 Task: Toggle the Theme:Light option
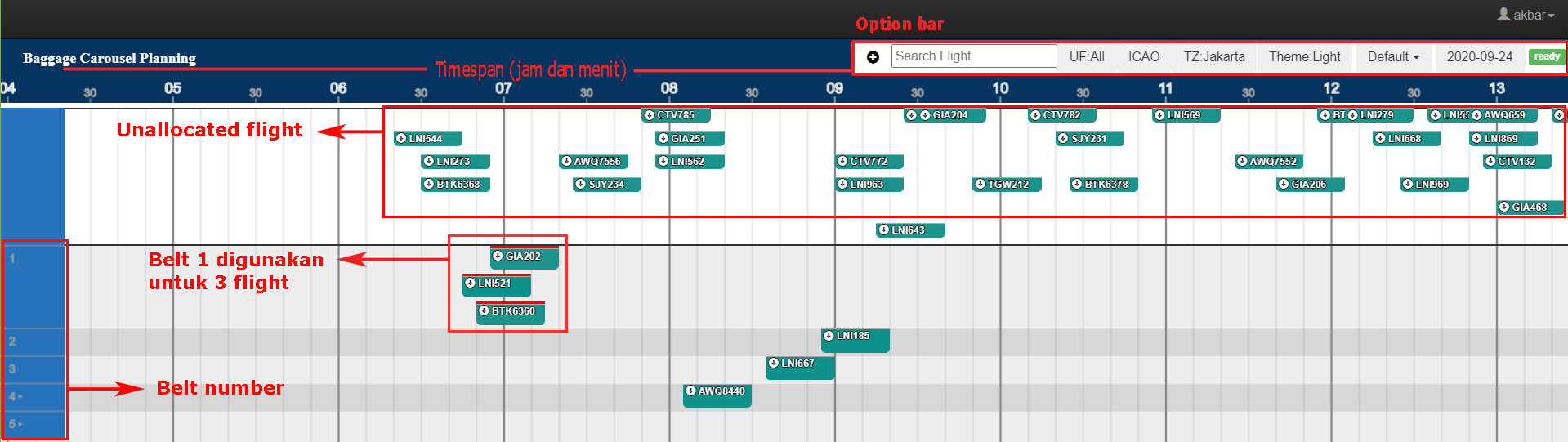coord(1305,56)
